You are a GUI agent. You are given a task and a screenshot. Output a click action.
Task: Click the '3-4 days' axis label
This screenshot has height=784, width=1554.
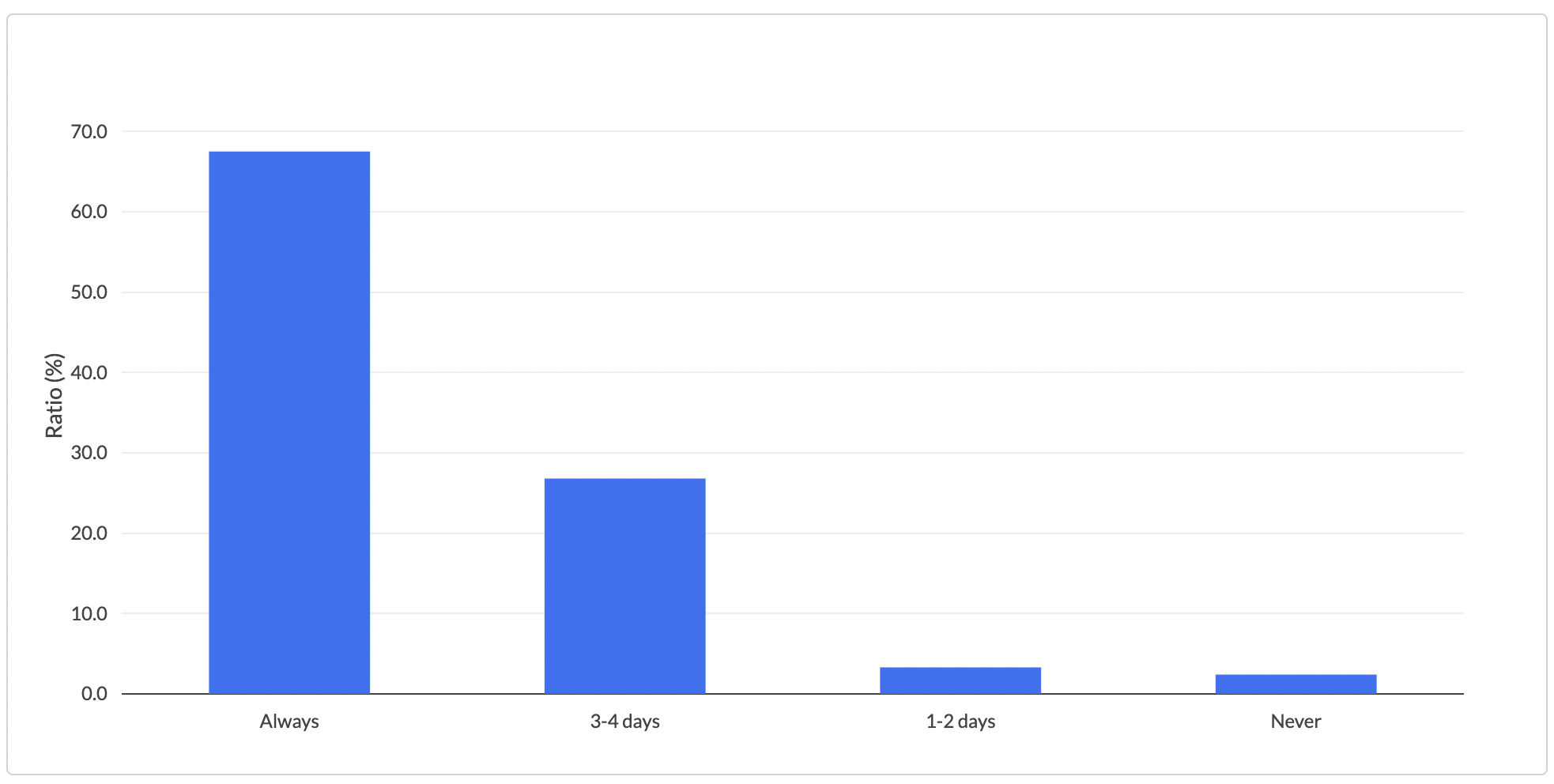pyautogui.click(x=624, y=722)
